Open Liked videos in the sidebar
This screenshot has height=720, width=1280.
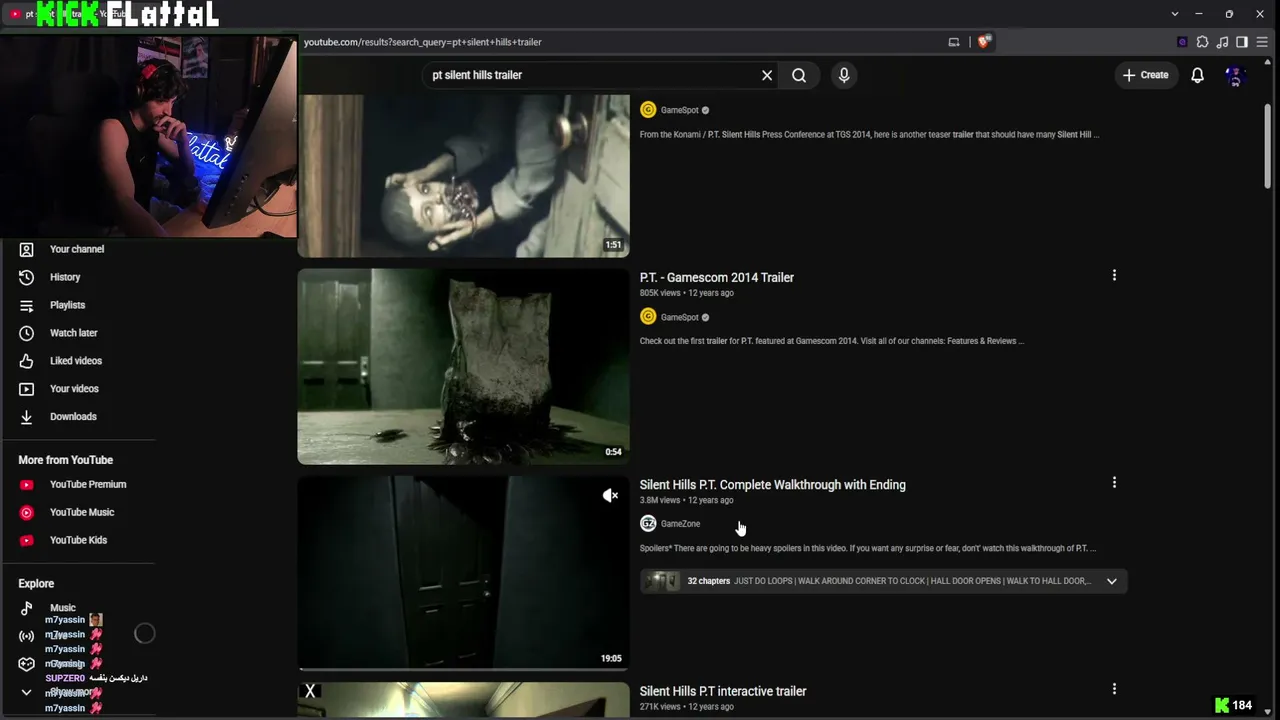[76, 361]
